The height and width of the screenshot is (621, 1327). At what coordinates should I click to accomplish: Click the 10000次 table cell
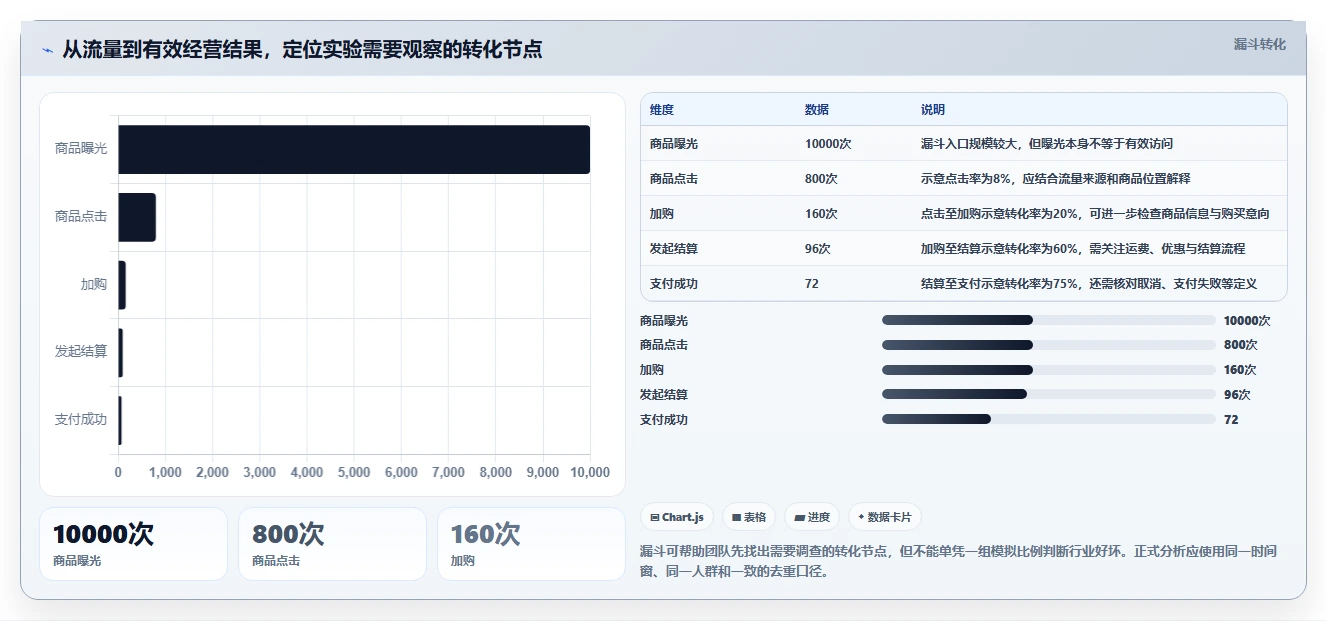coord(828,144)
